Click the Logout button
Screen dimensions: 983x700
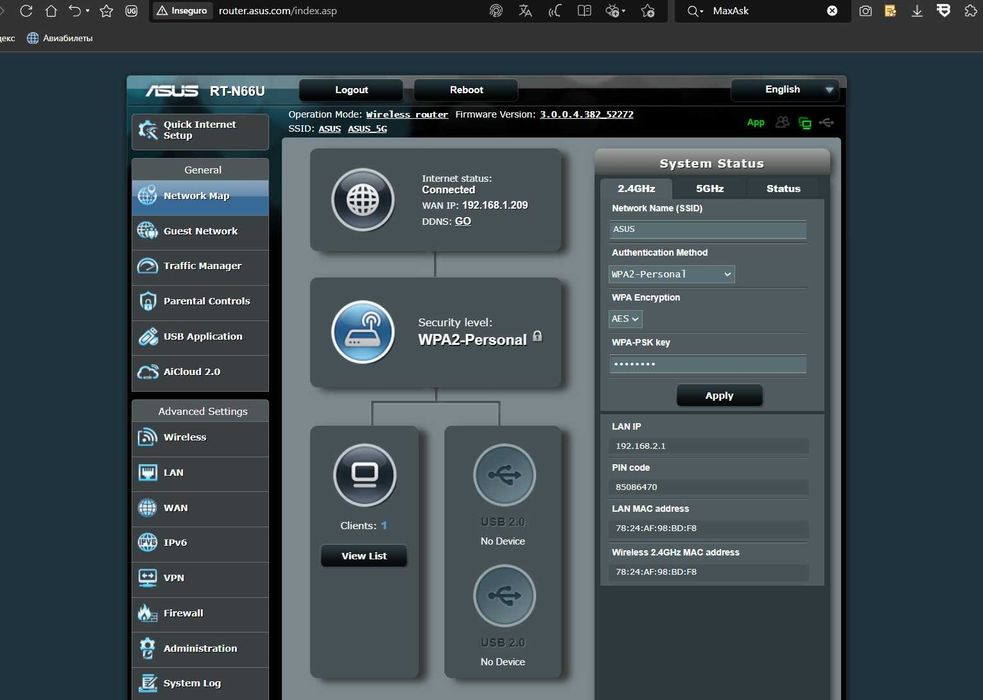(x=351, y=90)
